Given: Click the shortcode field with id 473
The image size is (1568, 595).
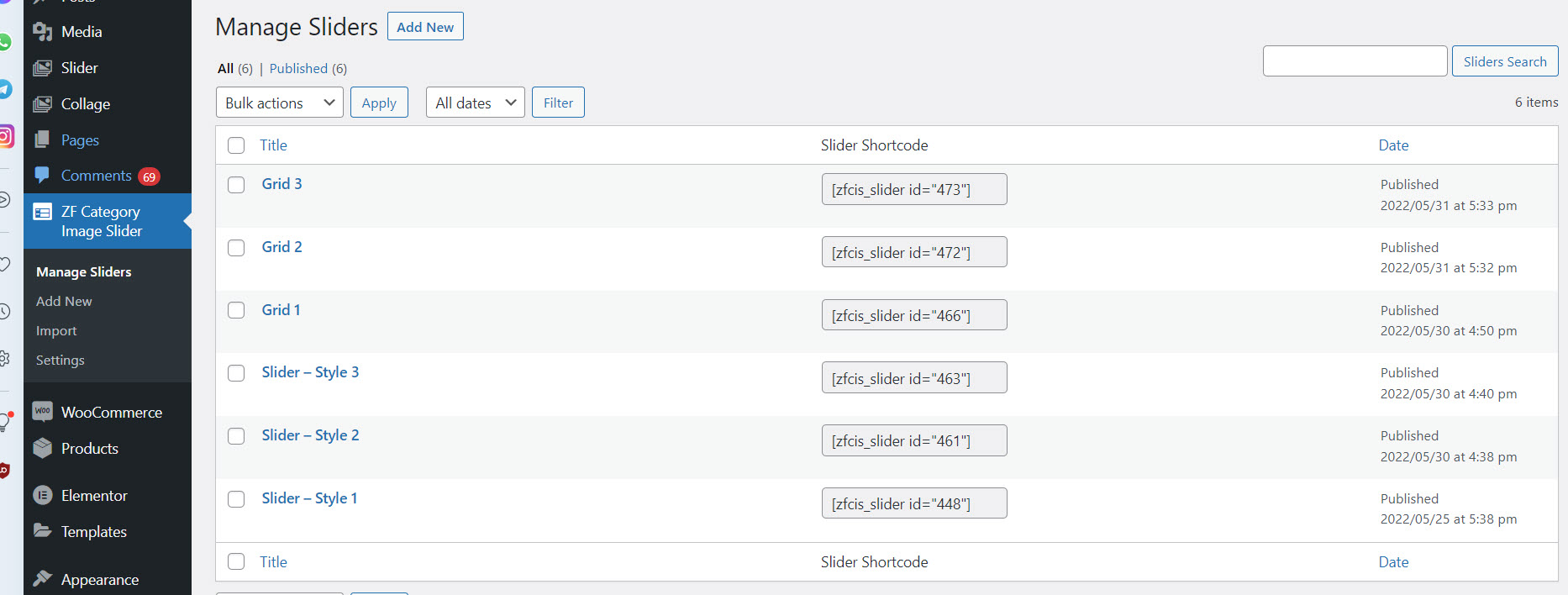Looking at the screenshot, I should 914,189.
